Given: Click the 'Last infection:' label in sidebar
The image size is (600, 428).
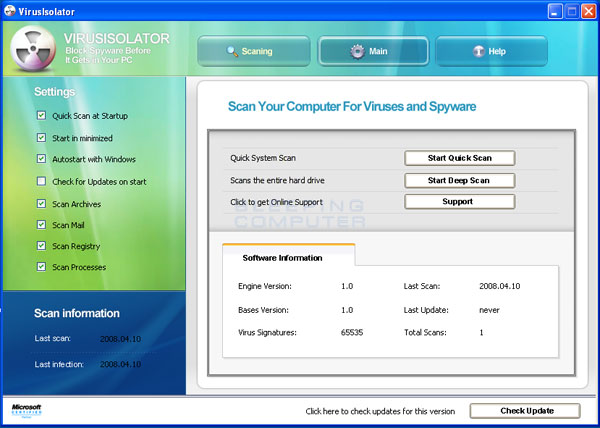Looking at the screenshot, I should (59, 365).
